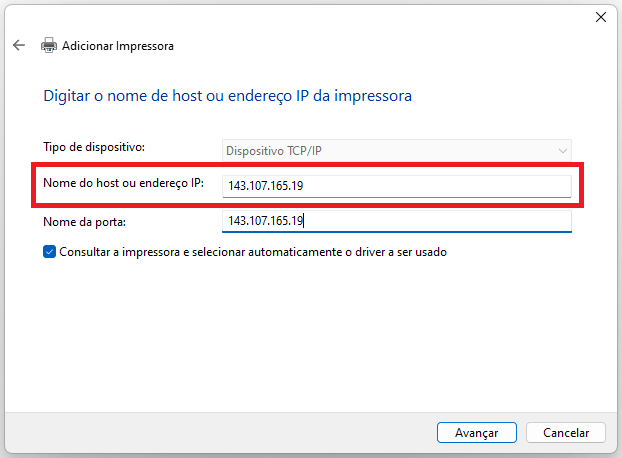
Task: Click the 'Nome da porta:' label
Action: click(84, 222)
